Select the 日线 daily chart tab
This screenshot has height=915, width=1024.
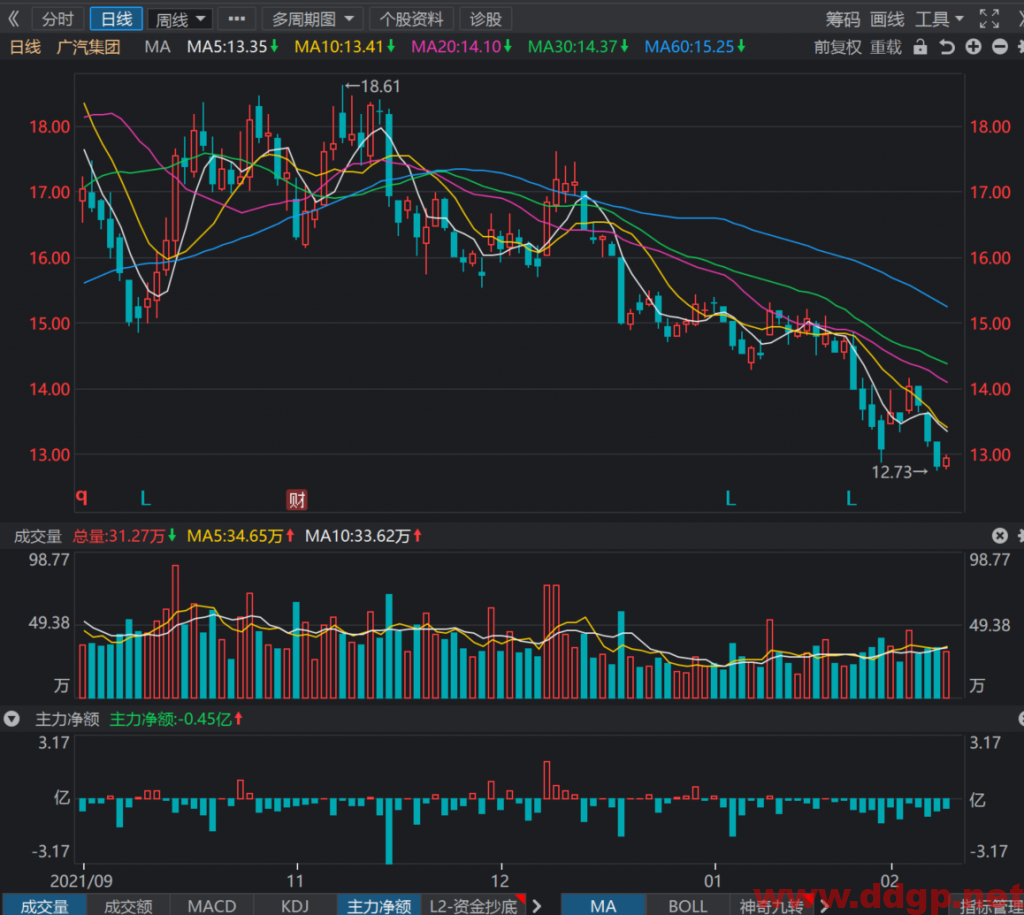point(117,19)
